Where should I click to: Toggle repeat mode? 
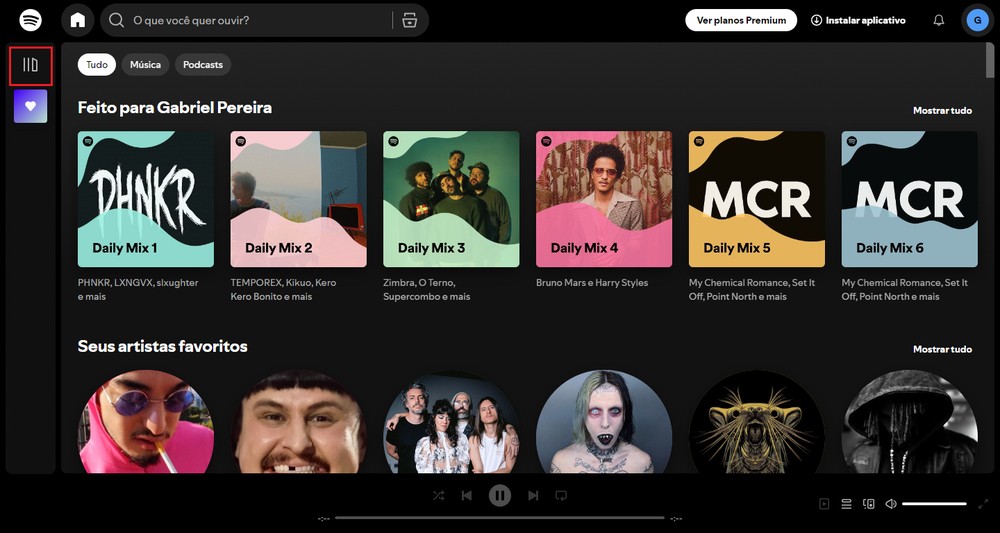561,495
